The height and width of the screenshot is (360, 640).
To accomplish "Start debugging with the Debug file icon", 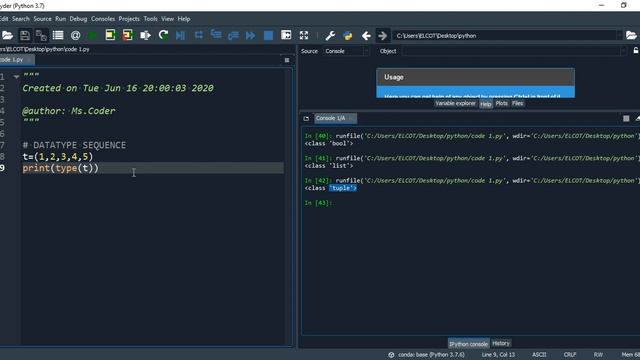I will [180, 36].
